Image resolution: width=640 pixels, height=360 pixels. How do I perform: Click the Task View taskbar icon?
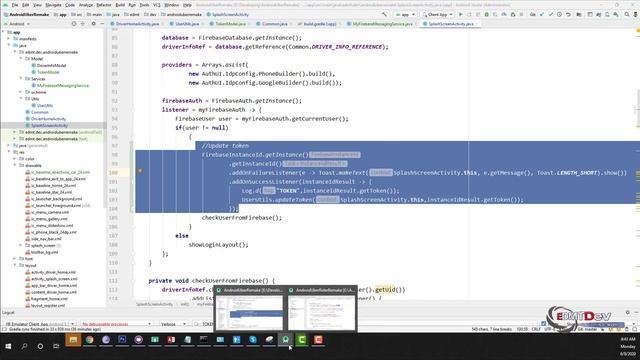56,346
